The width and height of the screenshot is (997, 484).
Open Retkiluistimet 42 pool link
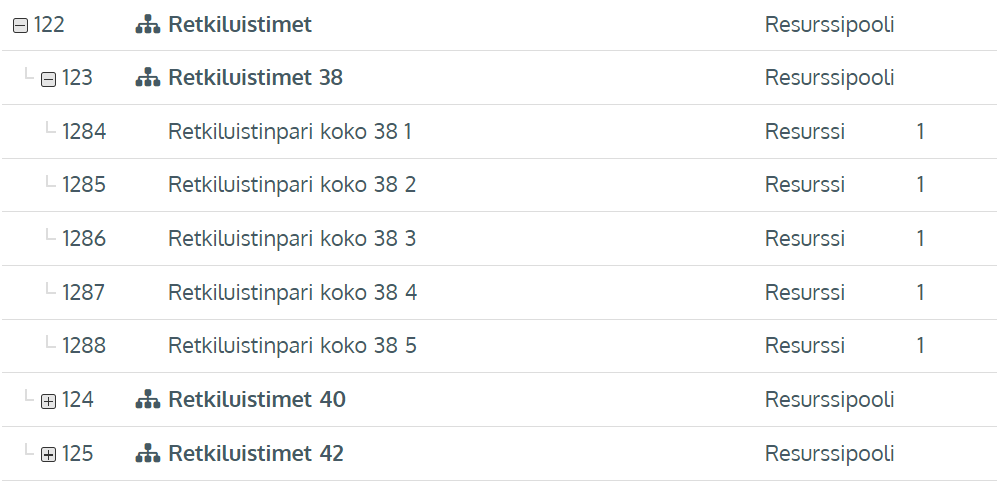256,454
